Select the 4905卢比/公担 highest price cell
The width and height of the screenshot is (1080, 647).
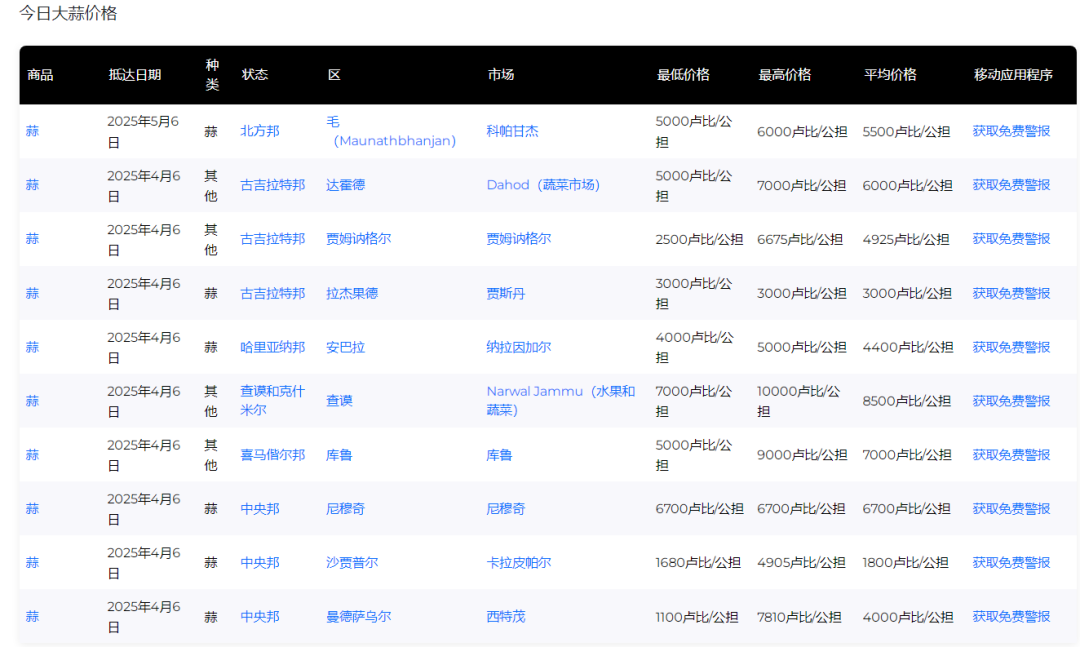[801, 562]
